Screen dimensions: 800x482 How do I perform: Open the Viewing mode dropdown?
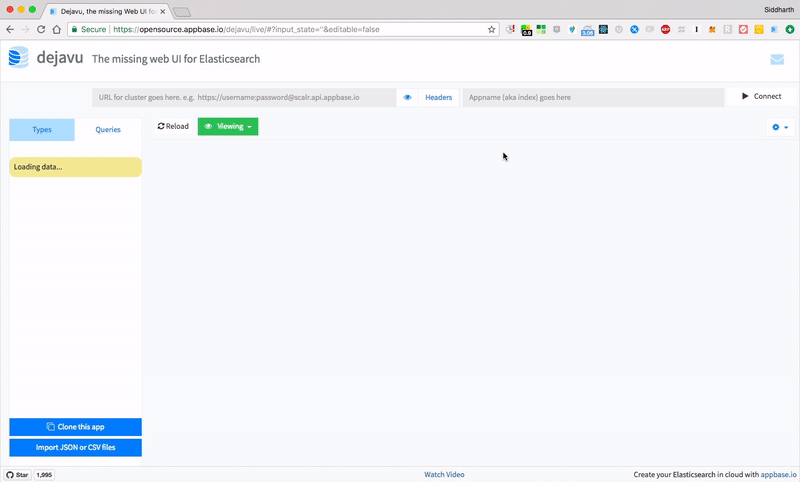tap(228, 126)
